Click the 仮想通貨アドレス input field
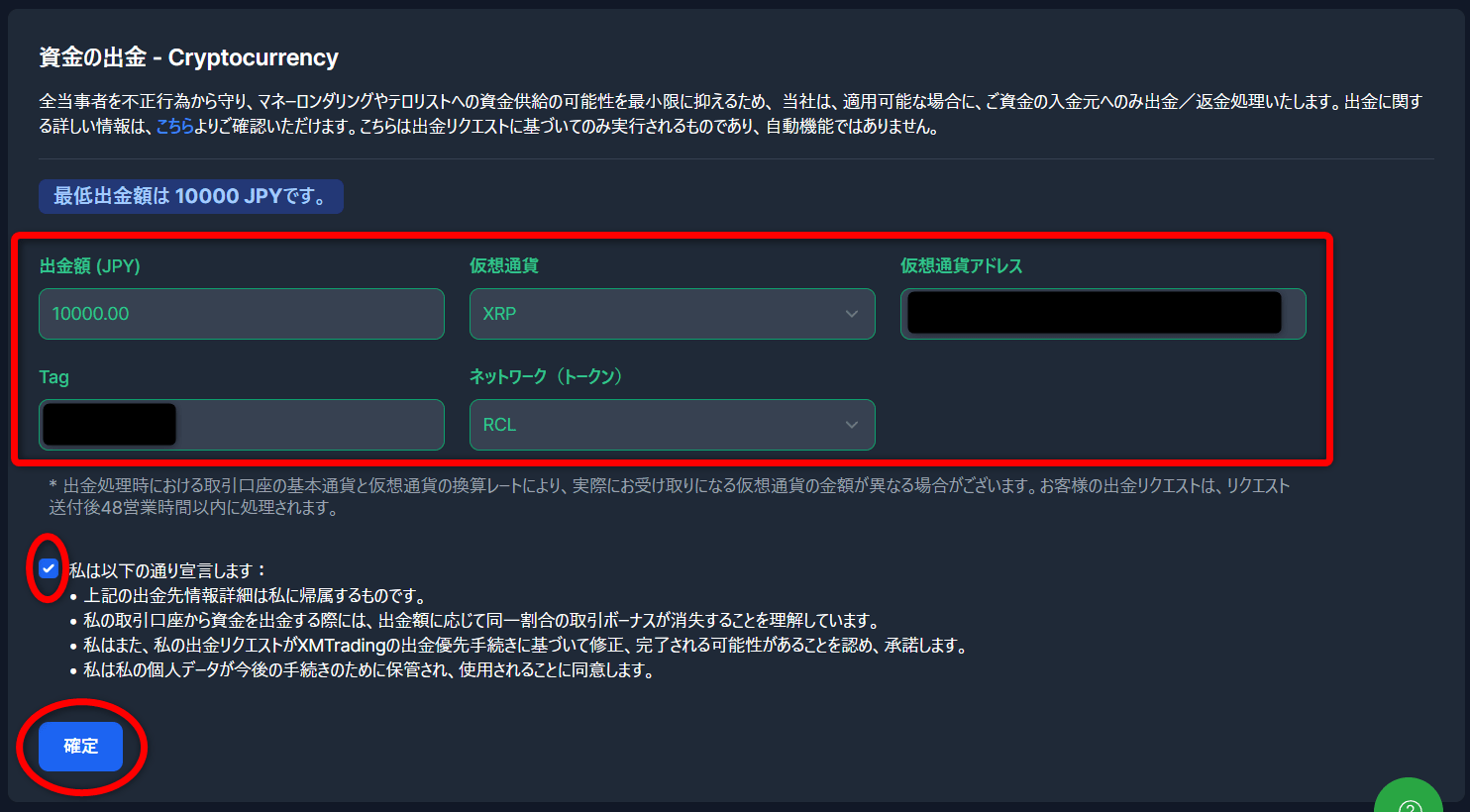 1103,314
